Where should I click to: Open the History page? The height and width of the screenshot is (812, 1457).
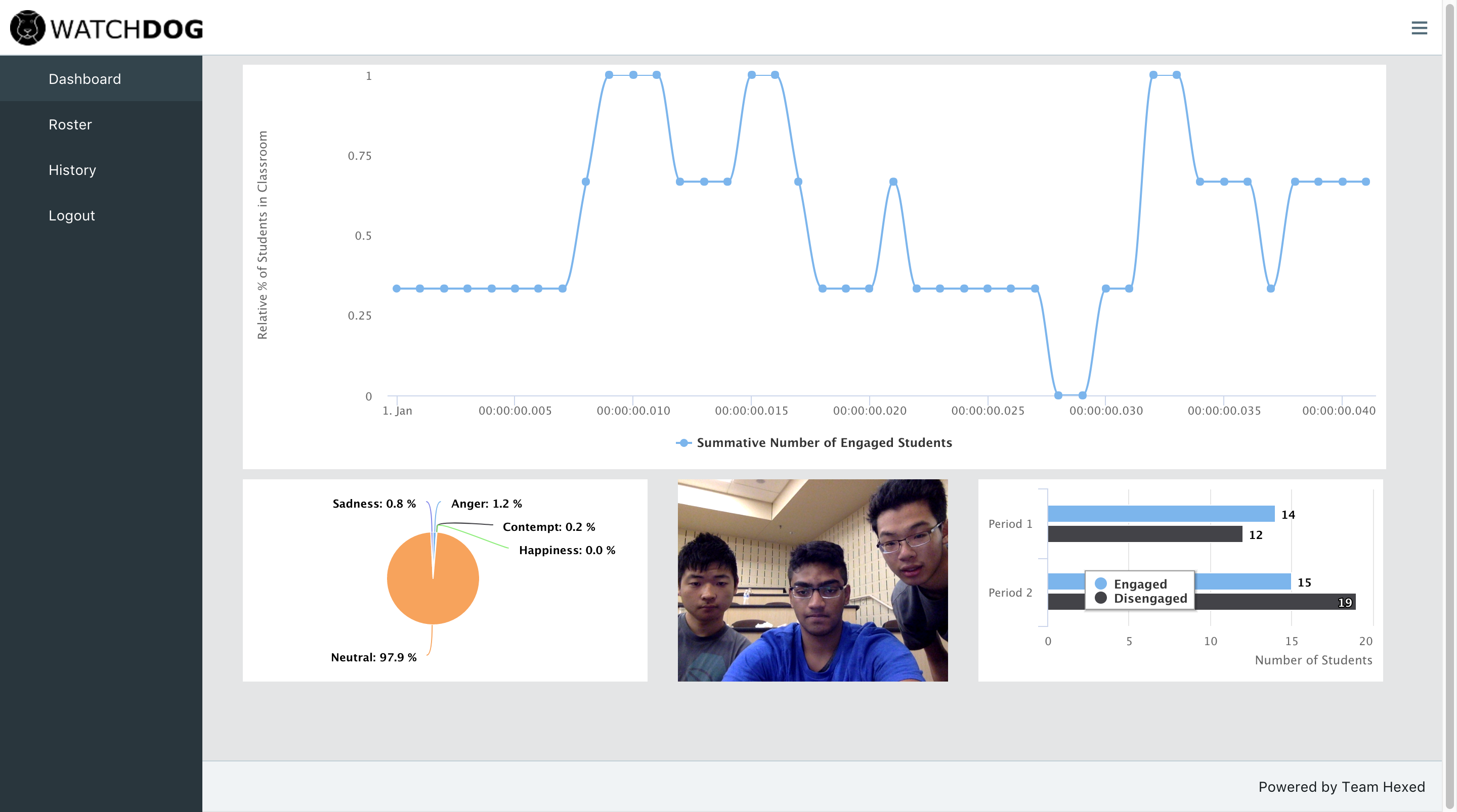(72, 170)
